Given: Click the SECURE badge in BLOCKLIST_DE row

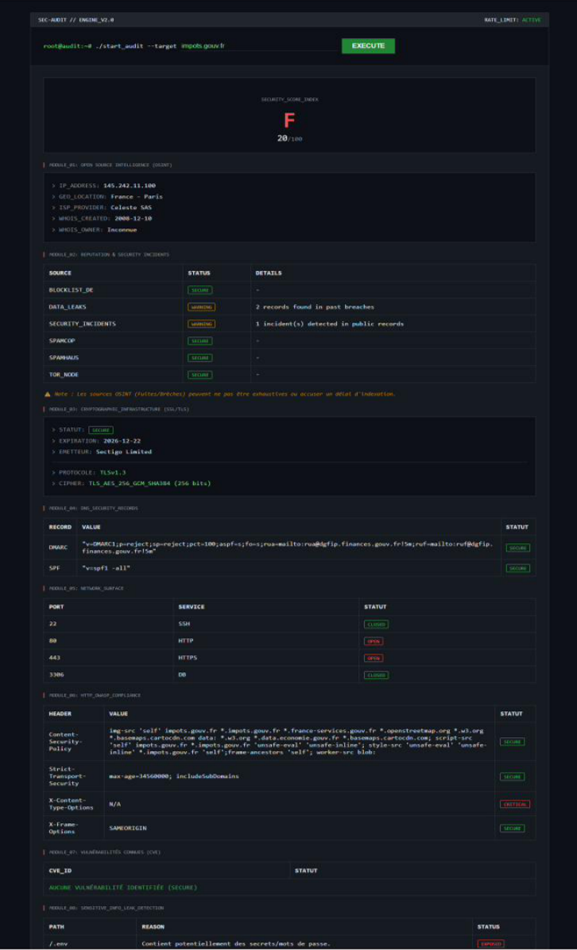Looking at the screenshot, I should pyautogui.click(x=200, y=290).
